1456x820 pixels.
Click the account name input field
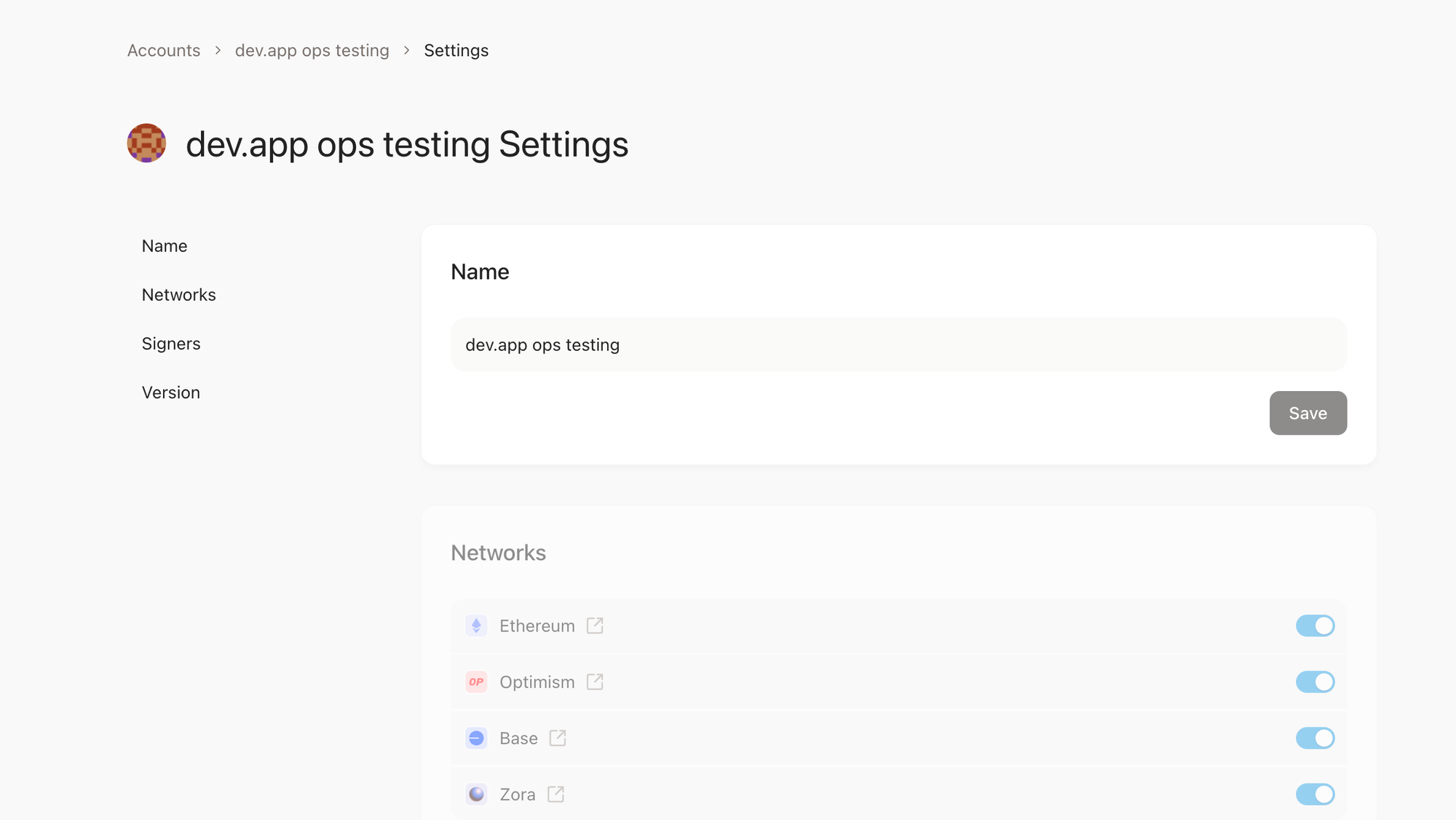898,344
